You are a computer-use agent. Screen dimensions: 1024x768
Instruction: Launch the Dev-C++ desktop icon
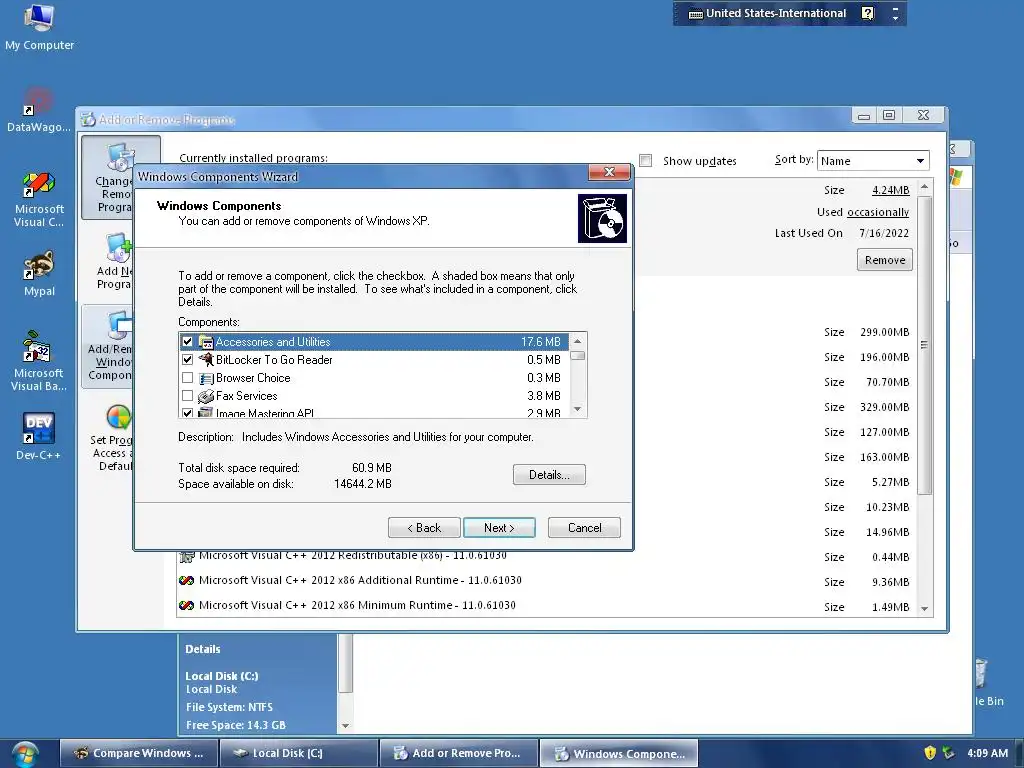point(39,436)
